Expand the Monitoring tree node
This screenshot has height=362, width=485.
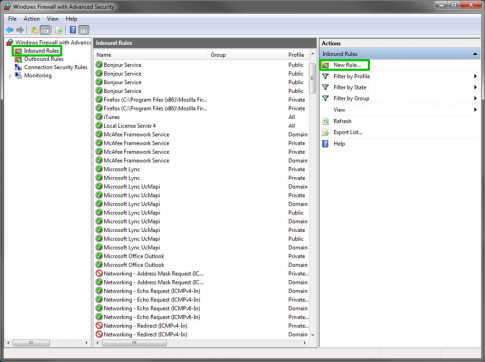pyautogui.click(x=10, y=76)
